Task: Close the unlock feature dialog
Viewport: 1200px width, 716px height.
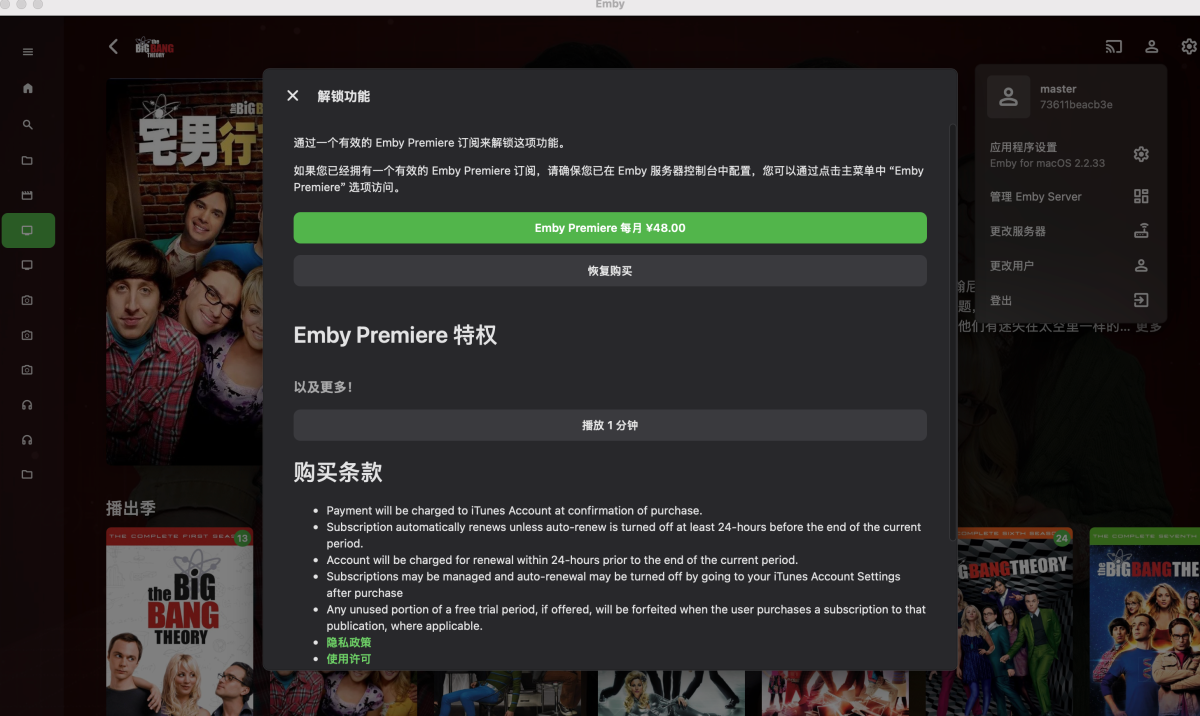Action: click(x=293, y=96)
